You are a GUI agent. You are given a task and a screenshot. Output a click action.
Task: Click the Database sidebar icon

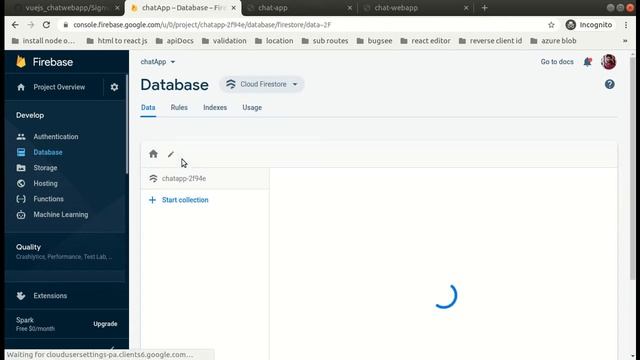(x=21, y=152)
